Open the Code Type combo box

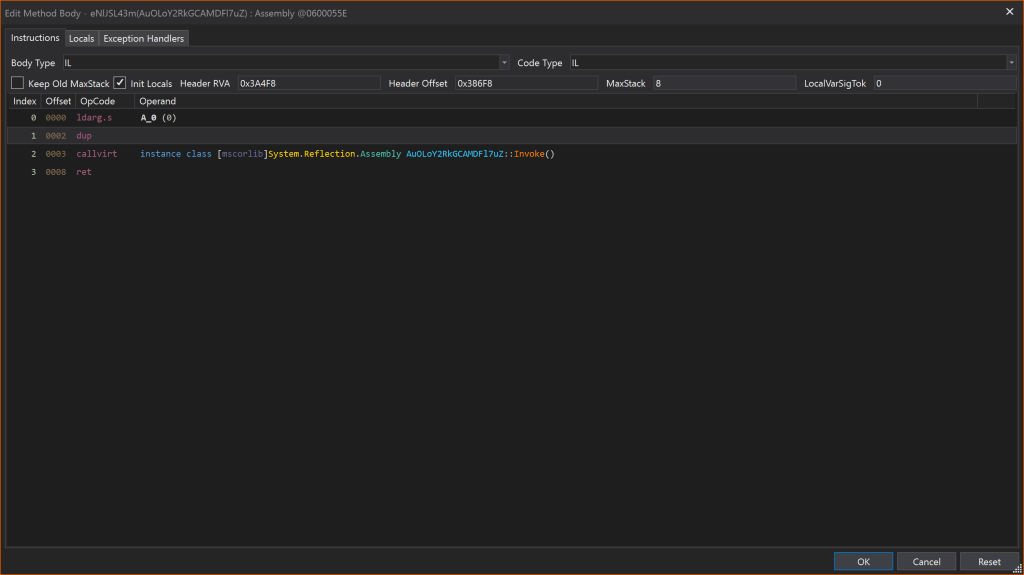pos(792,63)
